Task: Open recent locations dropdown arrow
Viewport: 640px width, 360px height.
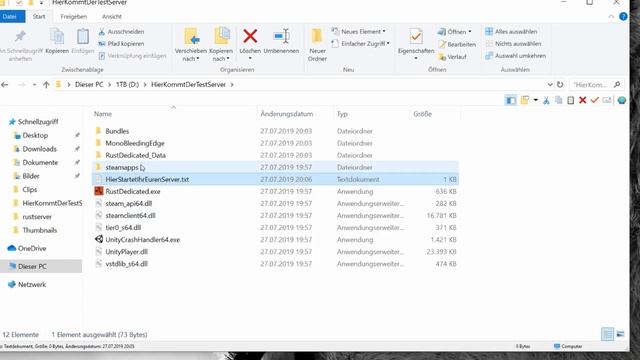Action: click(x=34, y=84)
